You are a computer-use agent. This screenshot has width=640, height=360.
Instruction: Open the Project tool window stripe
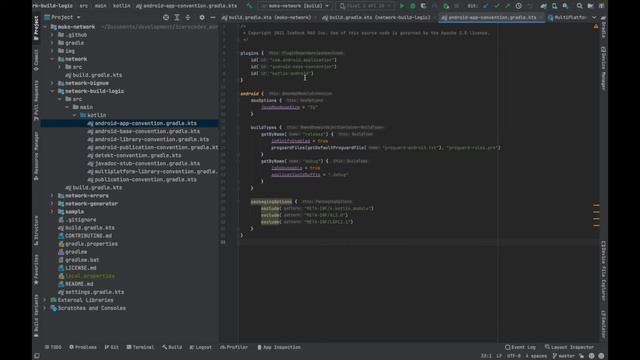(36, 27)
